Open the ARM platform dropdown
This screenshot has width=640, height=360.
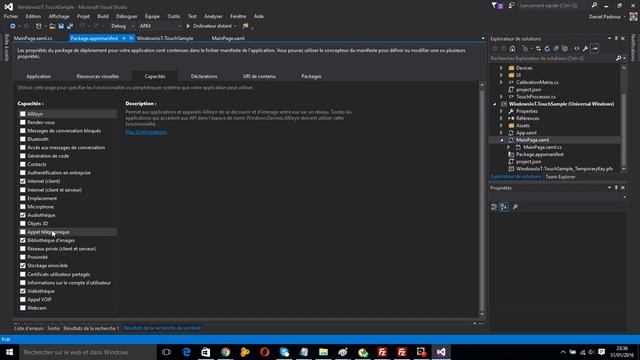click(x=160, y=26)
